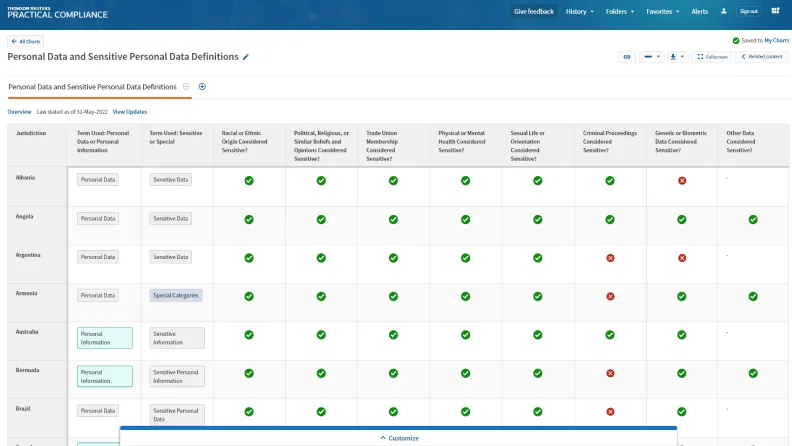Click the View Updates link
The height and width of the screenshot is (446, 792).
tap(130, 112)
